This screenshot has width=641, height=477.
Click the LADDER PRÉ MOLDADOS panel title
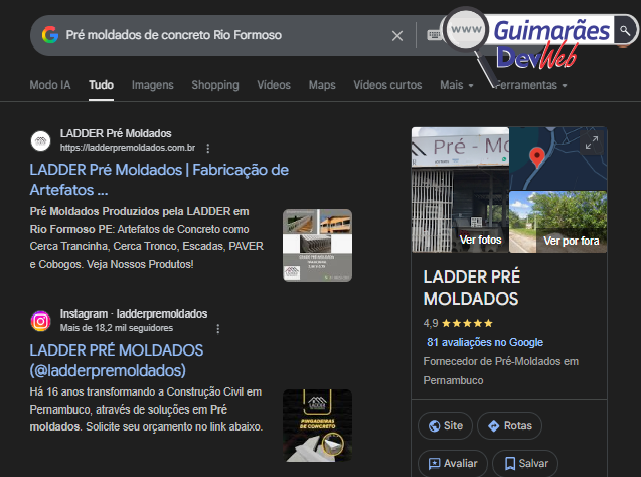[472, 288]
